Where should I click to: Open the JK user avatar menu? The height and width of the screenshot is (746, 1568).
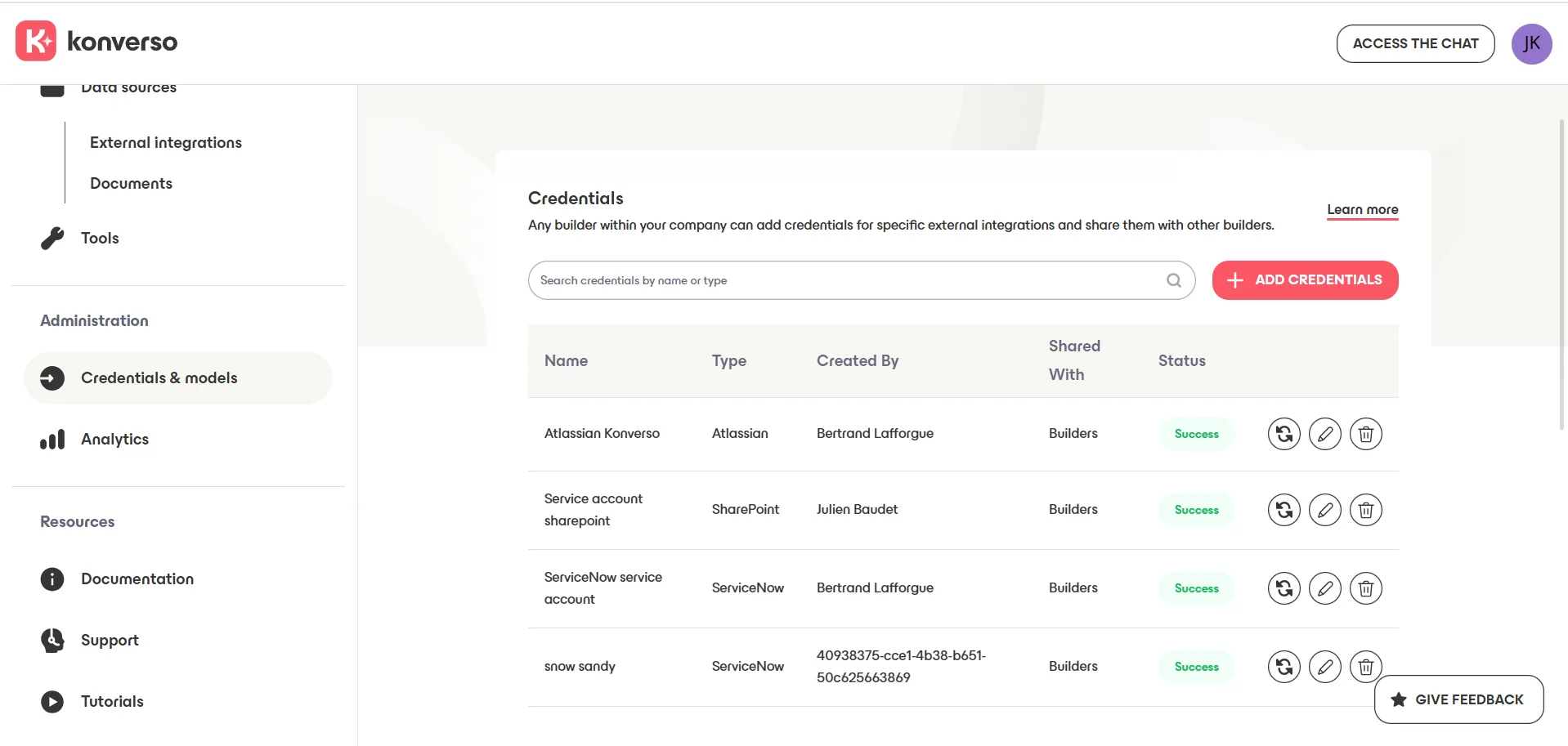click(1531, 43)
